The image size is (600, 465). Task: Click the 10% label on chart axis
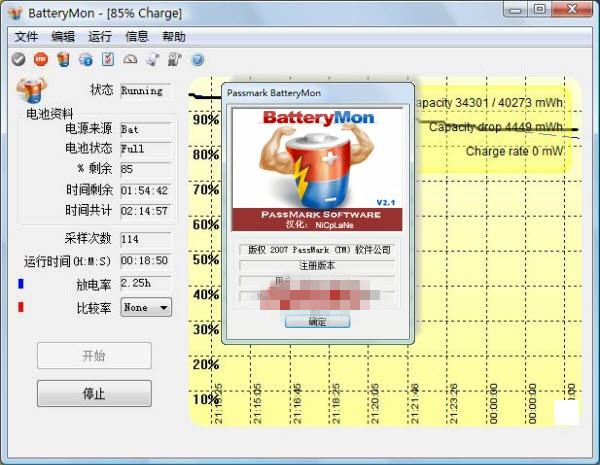205,400
